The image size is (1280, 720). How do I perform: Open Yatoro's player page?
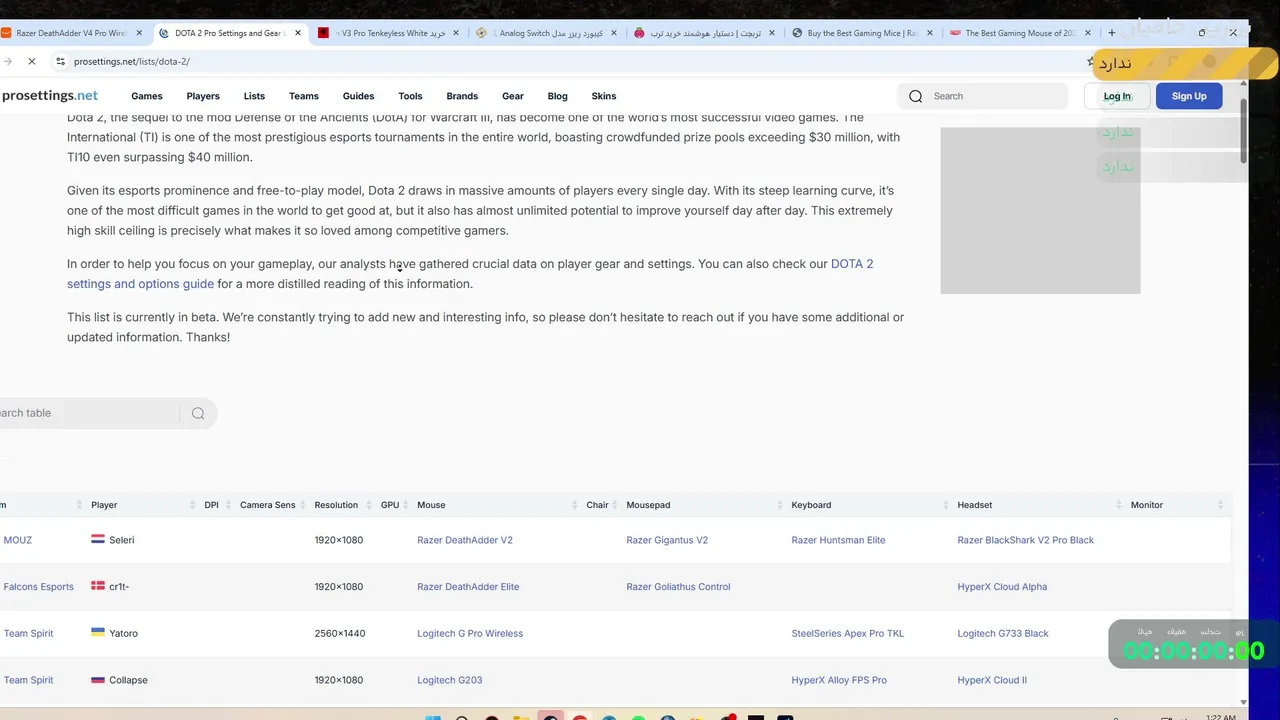point(123,633)
